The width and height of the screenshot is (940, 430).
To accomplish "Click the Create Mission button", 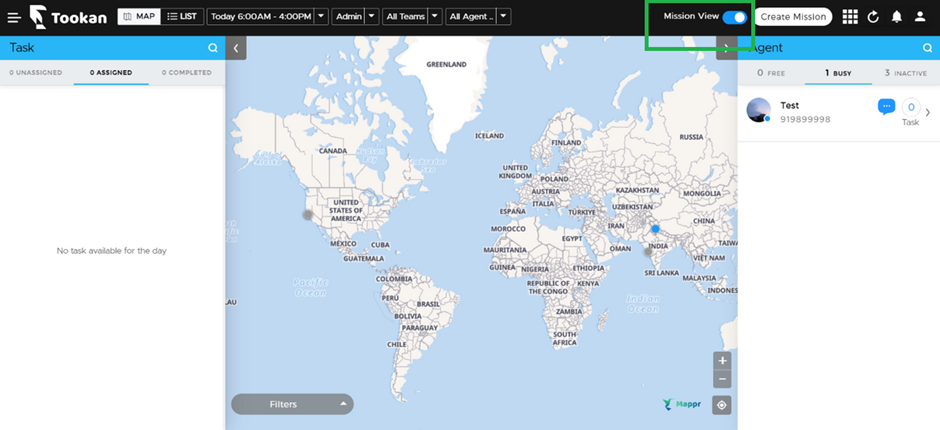I will 793,17.
